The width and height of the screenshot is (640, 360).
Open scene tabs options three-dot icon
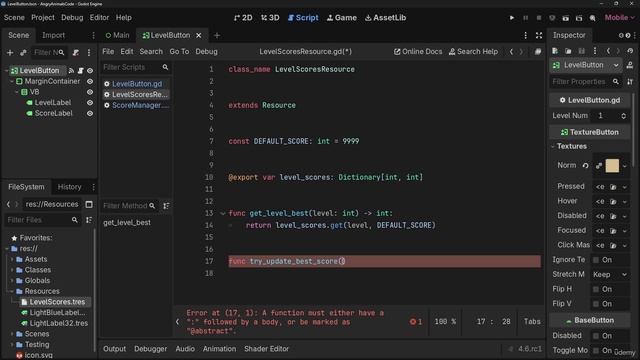(525, 36)
